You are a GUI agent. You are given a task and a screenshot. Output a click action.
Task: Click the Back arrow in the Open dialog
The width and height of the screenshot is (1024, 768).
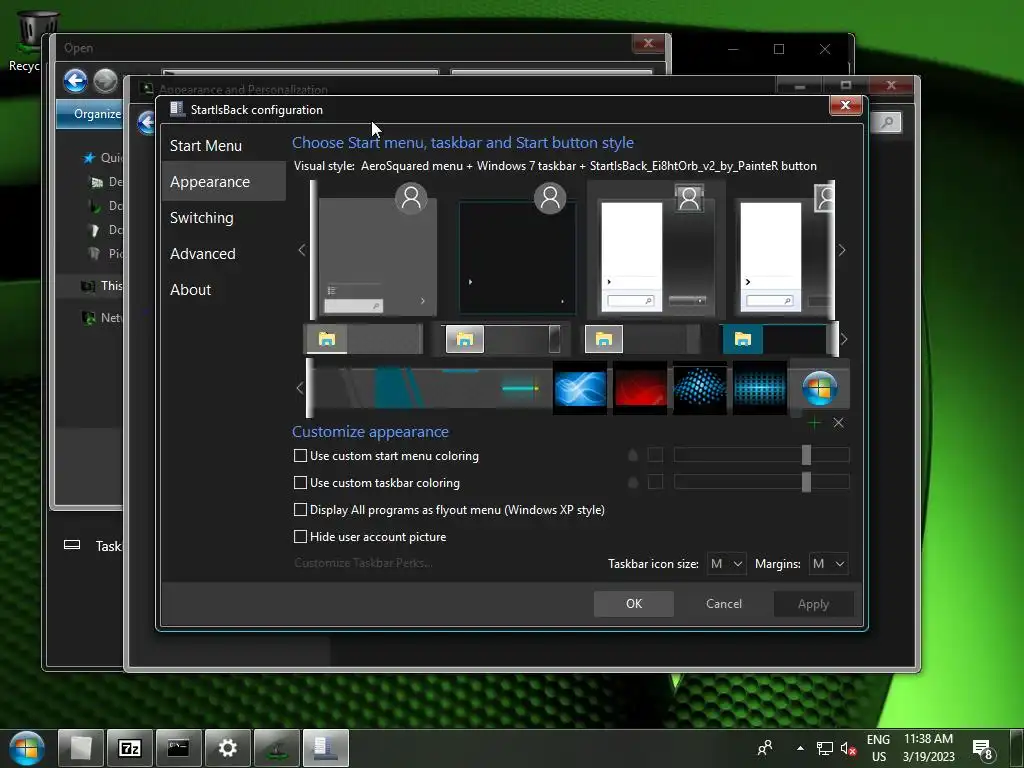click(76, 82)
